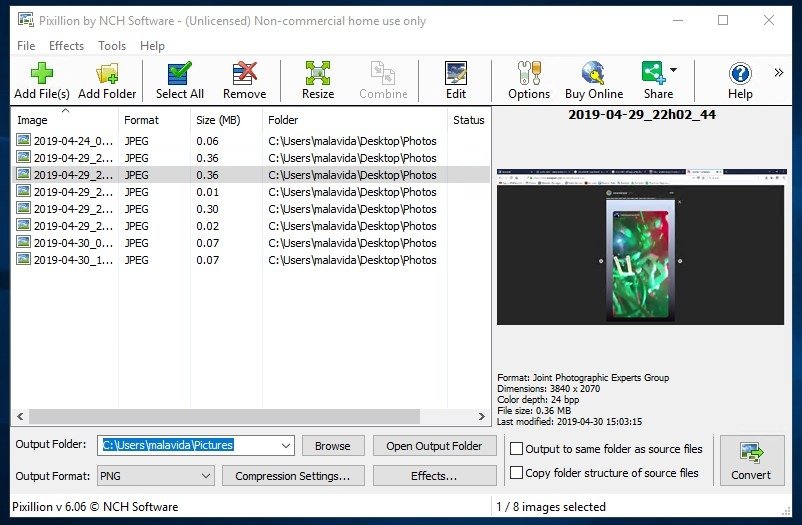Open the Options toolbar icon
The width and height of the screenshot is (802, 525).
(x=529, y=80)
